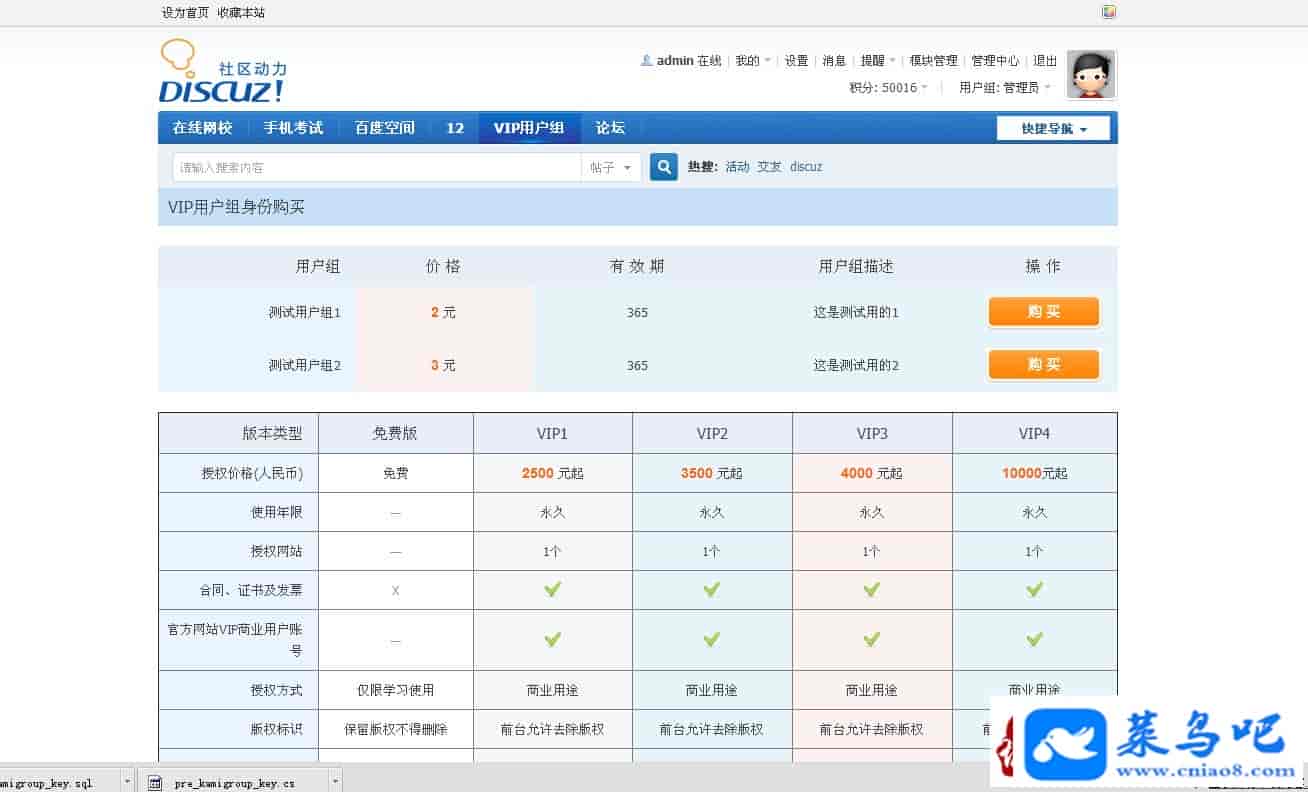Select the 百度空间 navigation tab
This screenshot has height=792, width=1308.
[384, 128]
